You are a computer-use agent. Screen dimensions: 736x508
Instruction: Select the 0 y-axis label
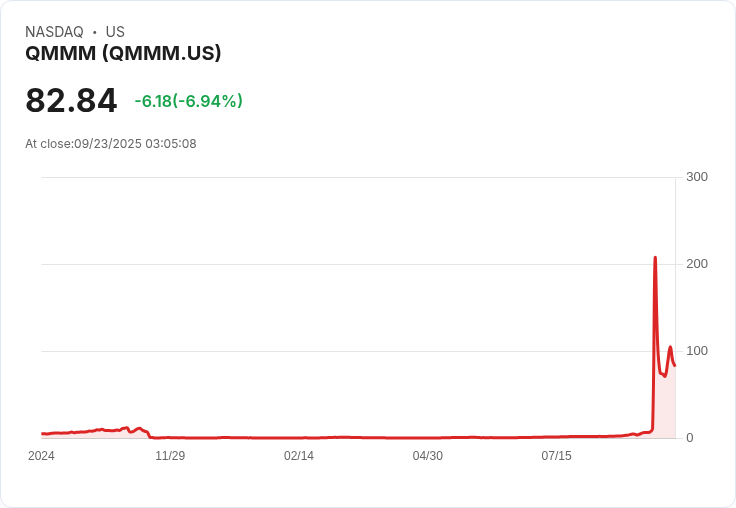point(690,438)
